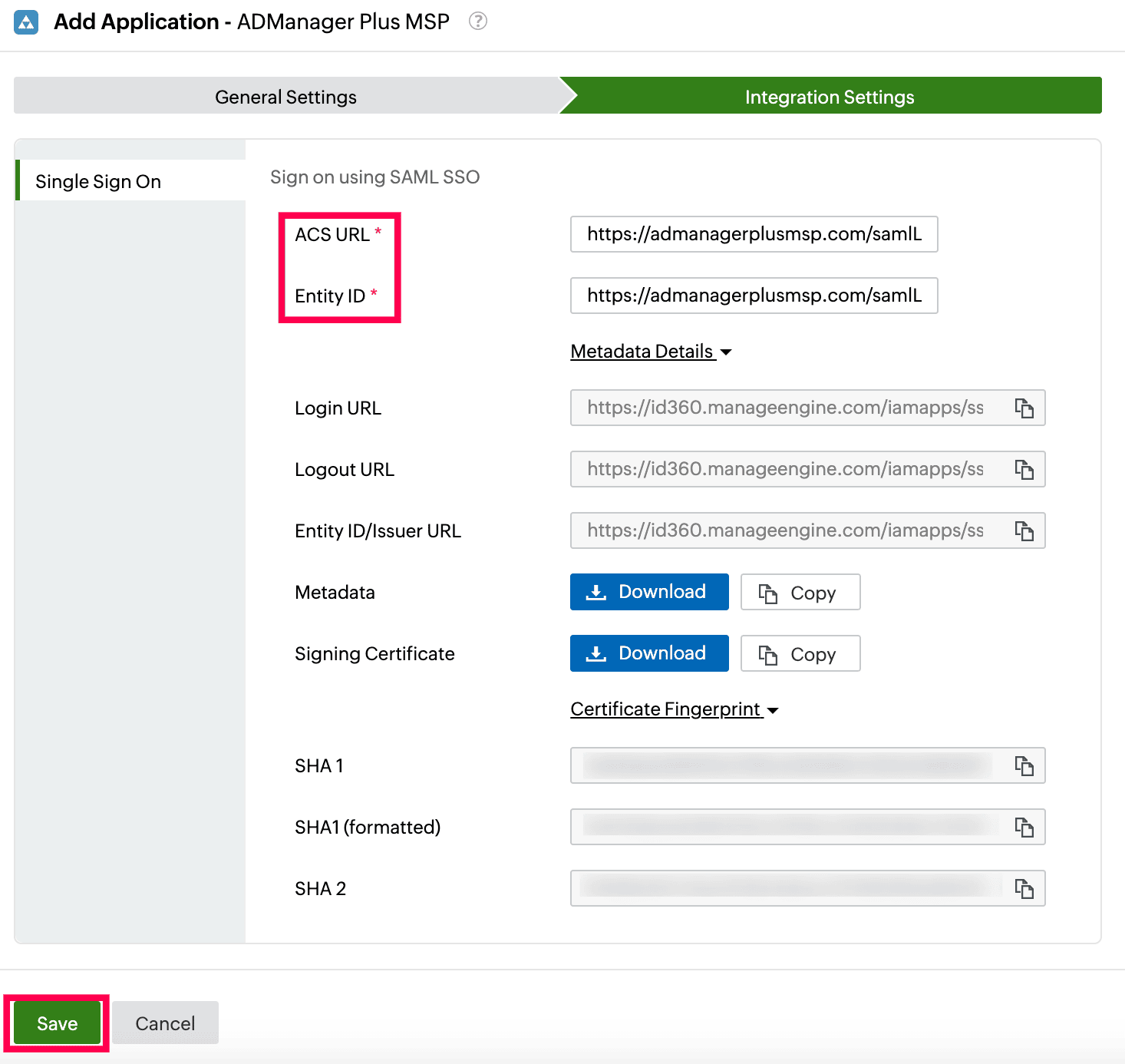The image size is (1125, 1064).
Task: Save the SAML SSO configuration
Action: coord(55,1023)
